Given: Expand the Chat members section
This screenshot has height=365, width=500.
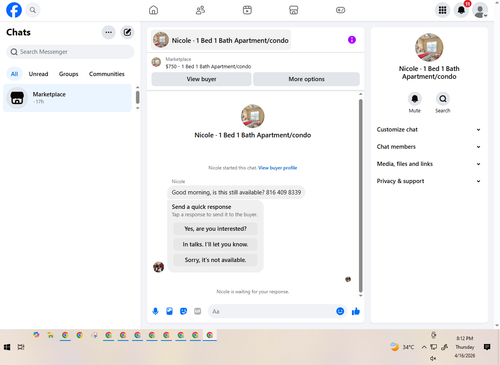Looking at the screenshot, I should [429, 147].
